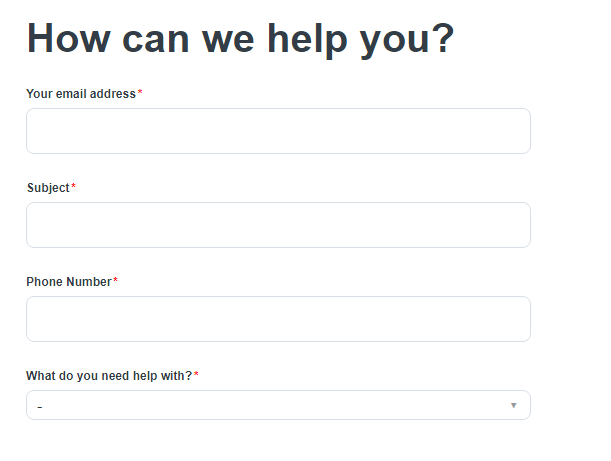
Task: Click the 'How can we help you?' heading
Action: coord(240,40)
